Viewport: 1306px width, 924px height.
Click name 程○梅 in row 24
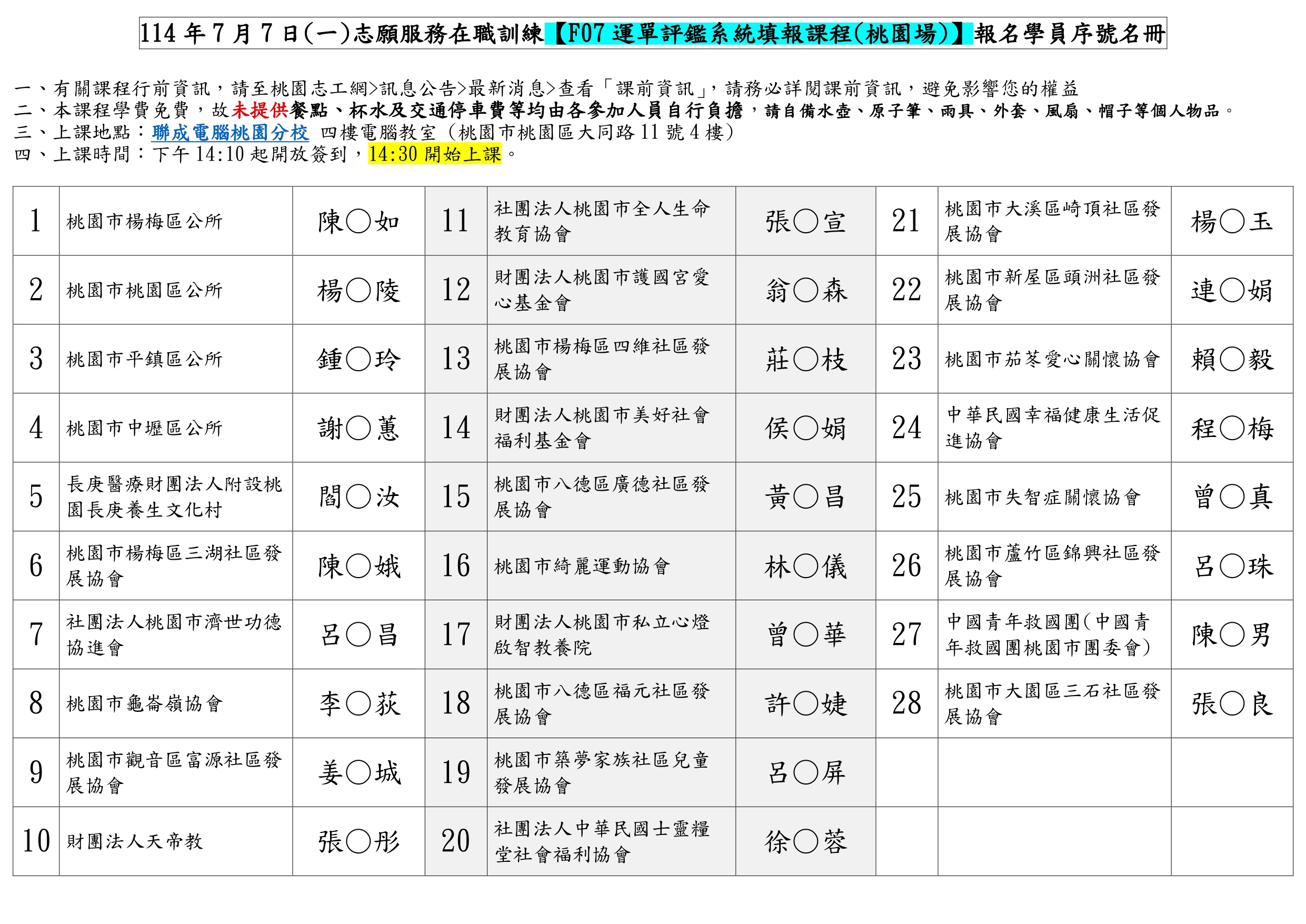point(1232,429)
